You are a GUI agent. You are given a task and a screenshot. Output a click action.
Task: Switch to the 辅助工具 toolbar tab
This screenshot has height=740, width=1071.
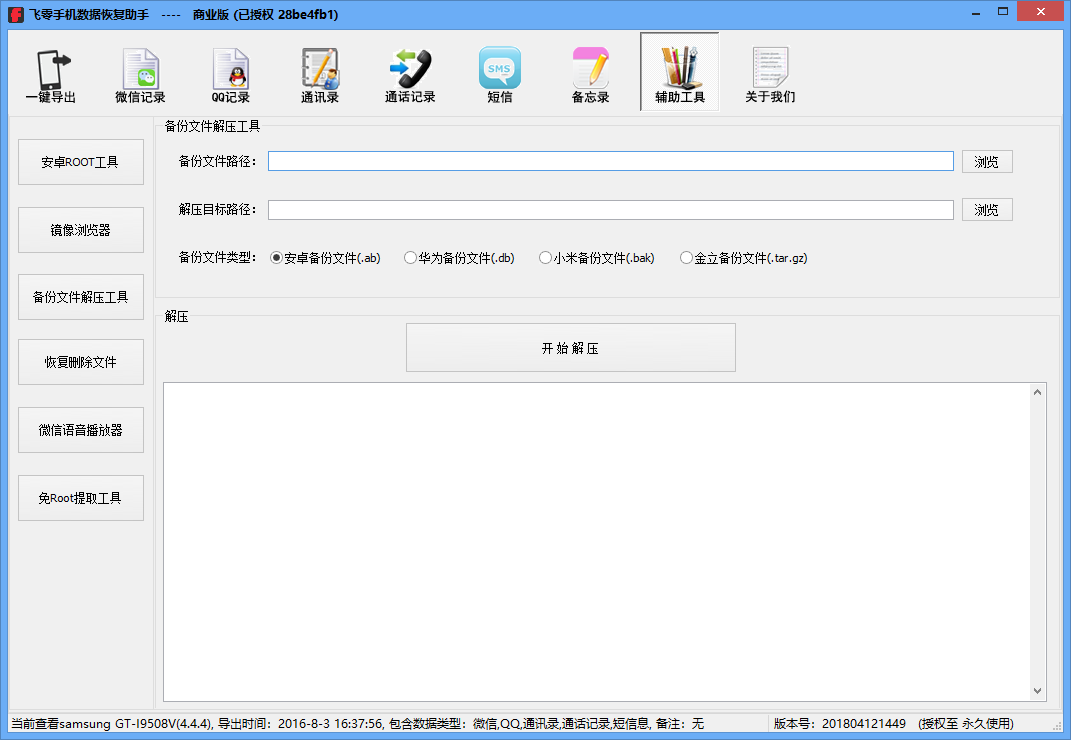[x=680, y=73]
